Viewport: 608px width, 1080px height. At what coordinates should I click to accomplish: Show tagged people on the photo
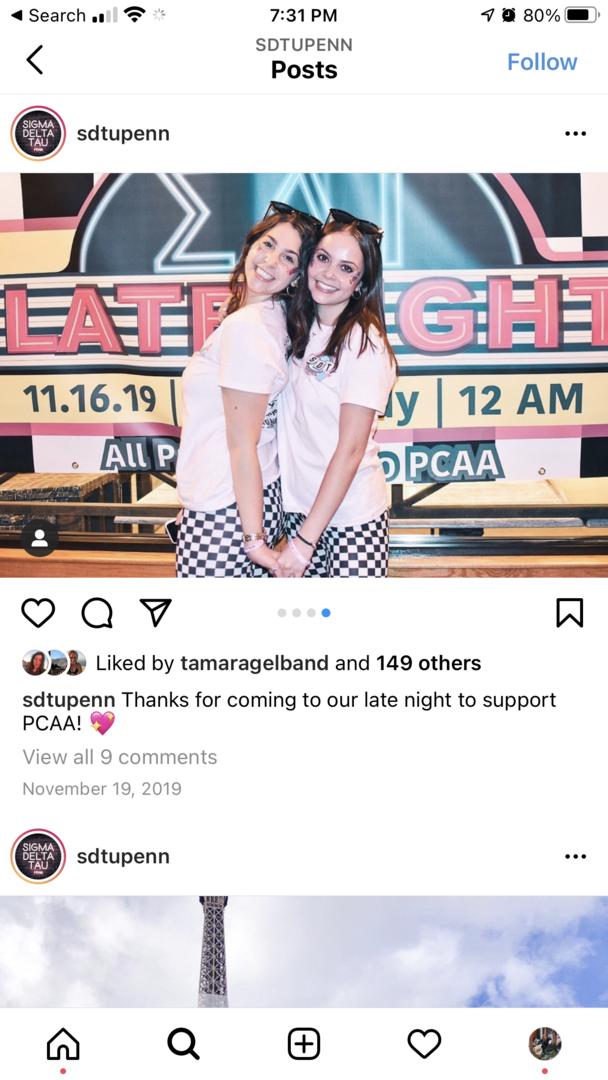(x=39, y=538)
